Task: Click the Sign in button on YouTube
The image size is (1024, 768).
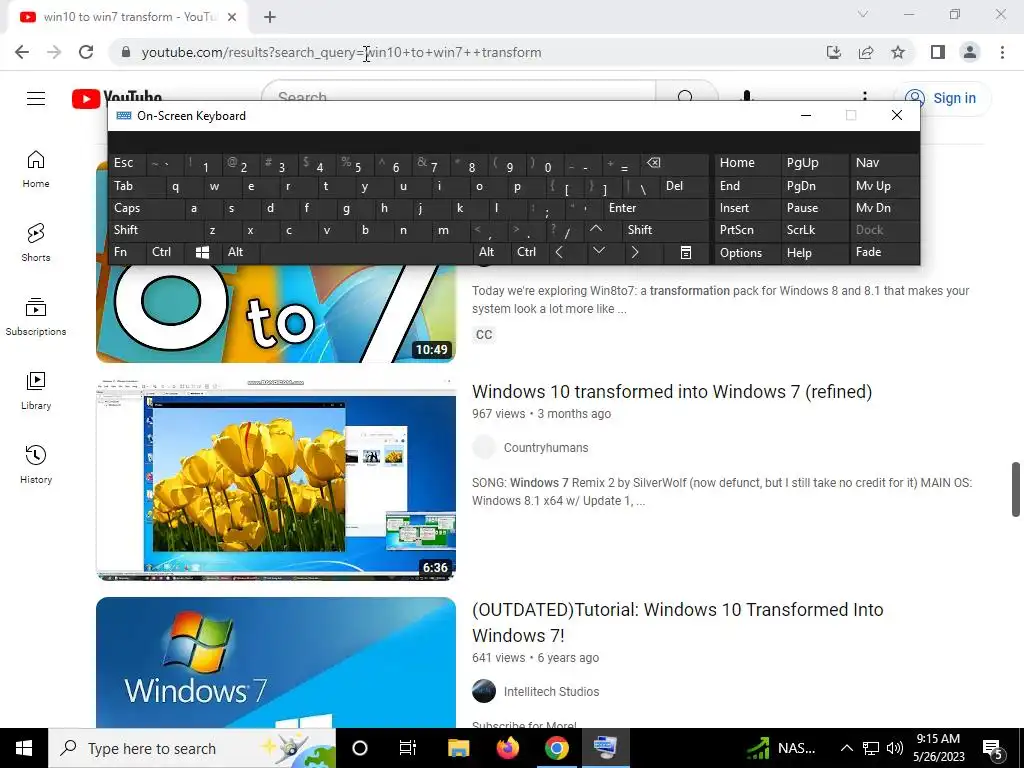Action: click(942, 99)
